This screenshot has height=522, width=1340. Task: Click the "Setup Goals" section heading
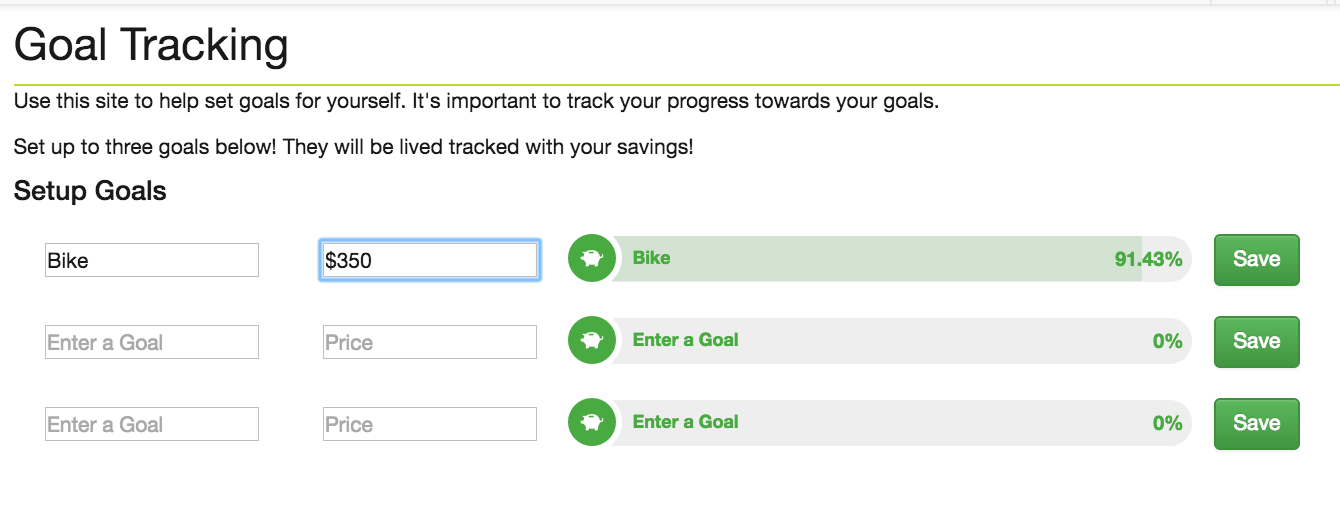90,191
